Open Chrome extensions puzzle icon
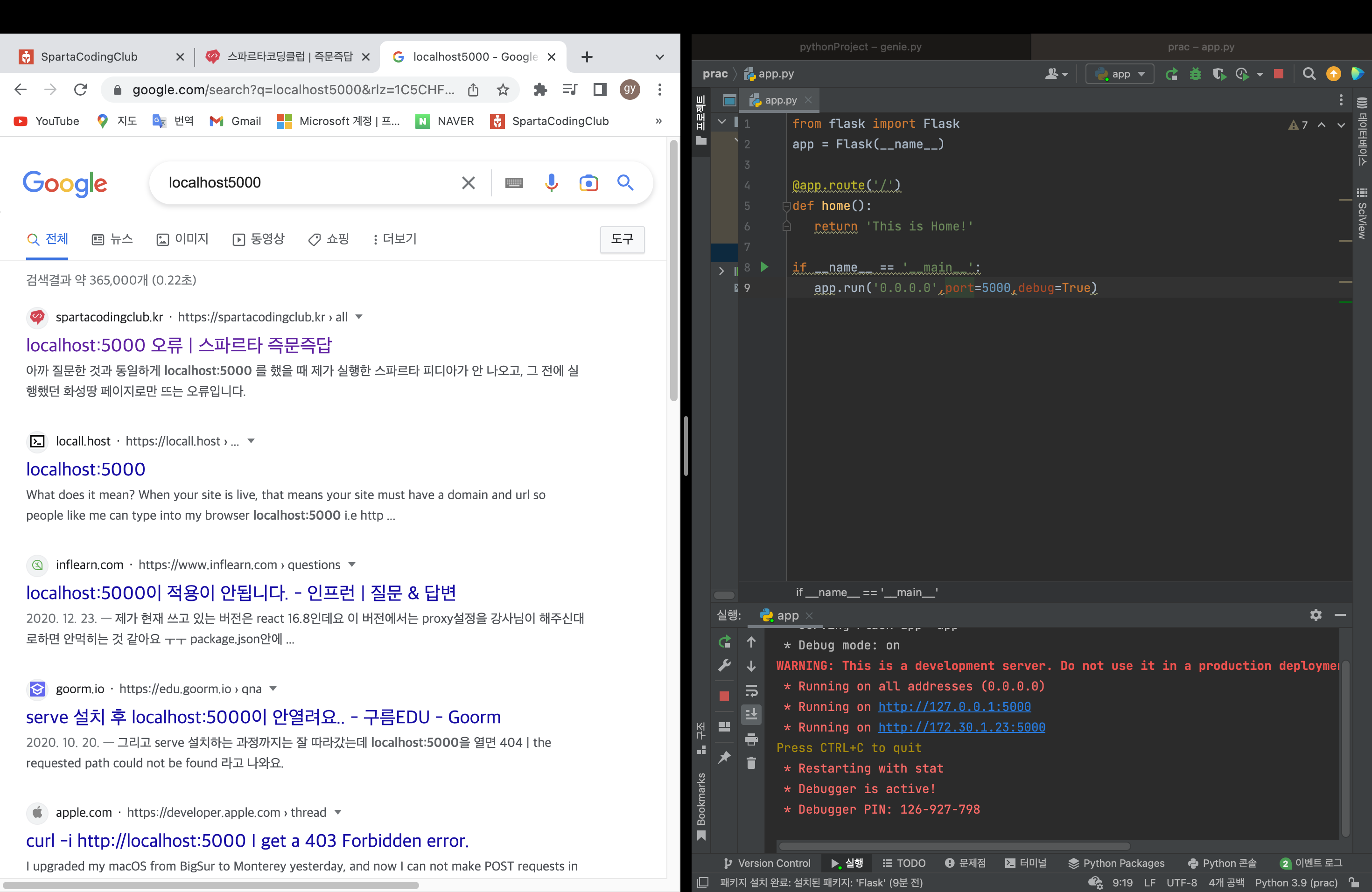The image size is (1372, 892). point(540,89)
